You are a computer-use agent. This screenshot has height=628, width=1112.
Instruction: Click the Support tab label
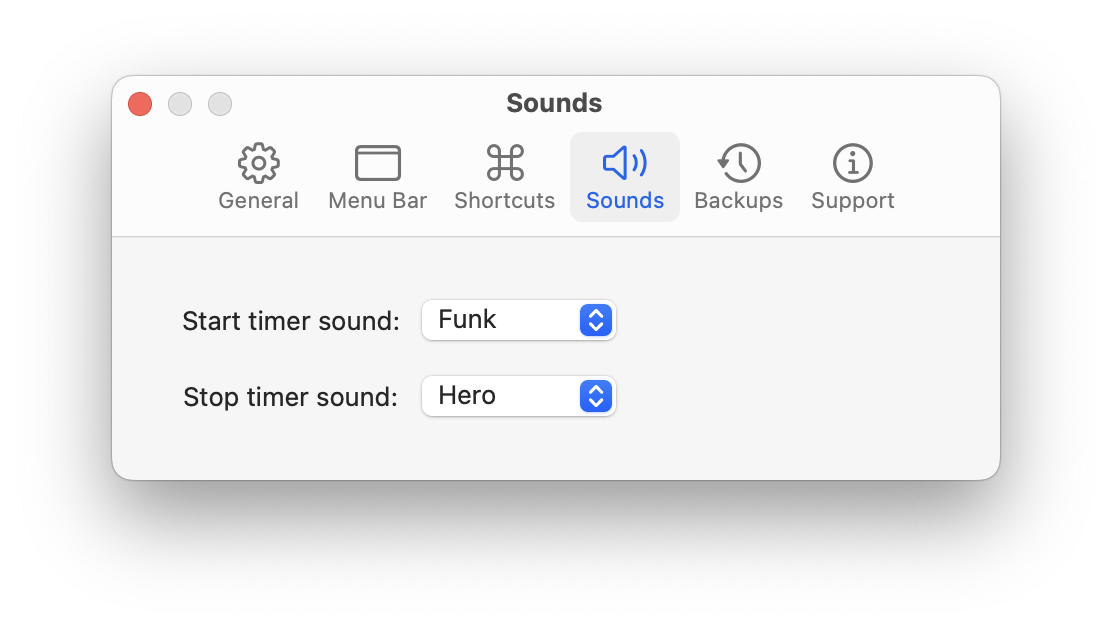tap(852, 201)
